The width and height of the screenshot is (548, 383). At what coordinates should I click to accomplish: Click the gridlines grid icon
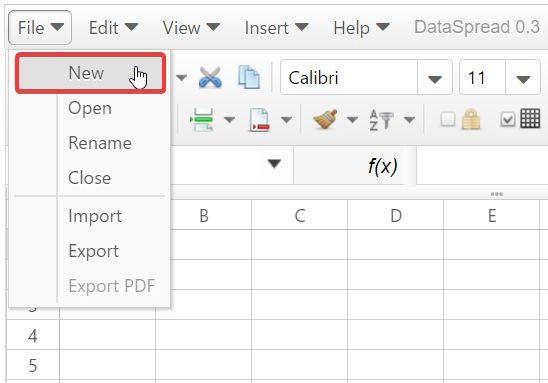pyautogui.click(x=530, y=118)
